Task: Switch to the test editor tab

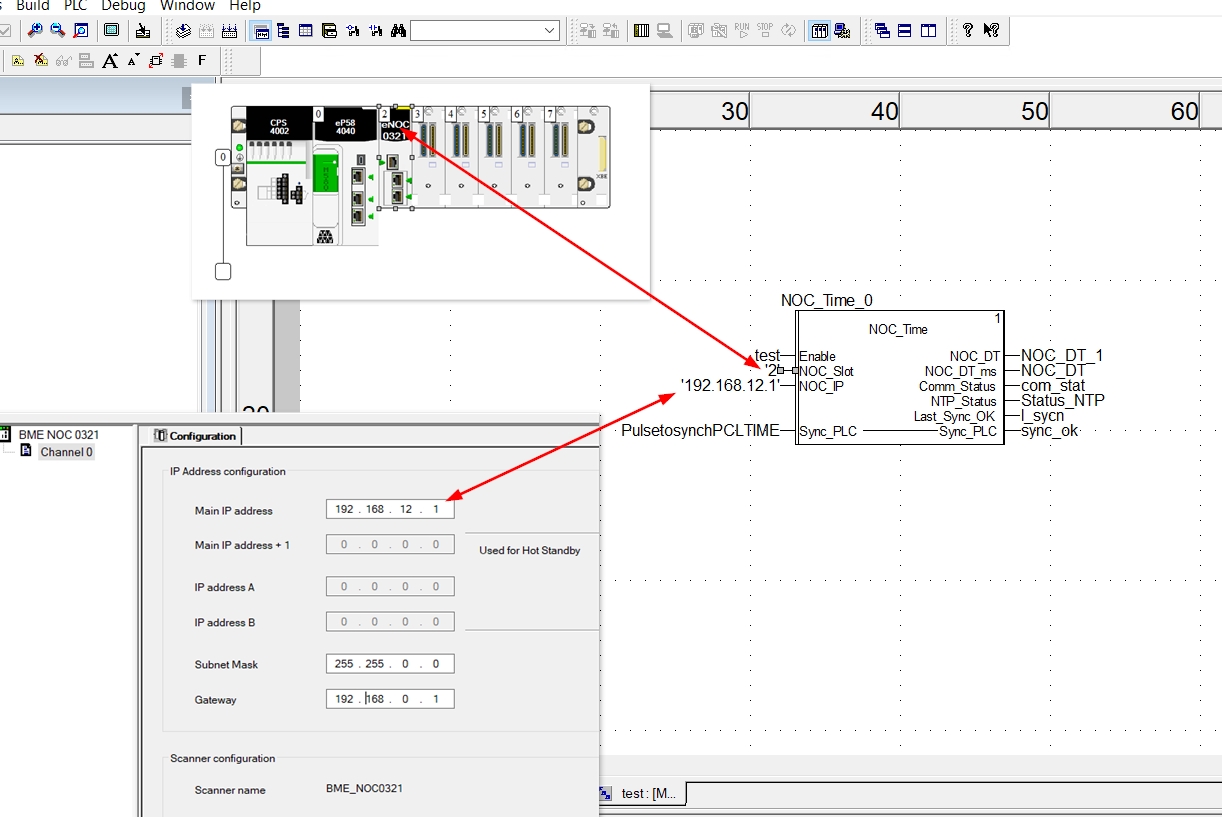Action: [x=641, y=794]
